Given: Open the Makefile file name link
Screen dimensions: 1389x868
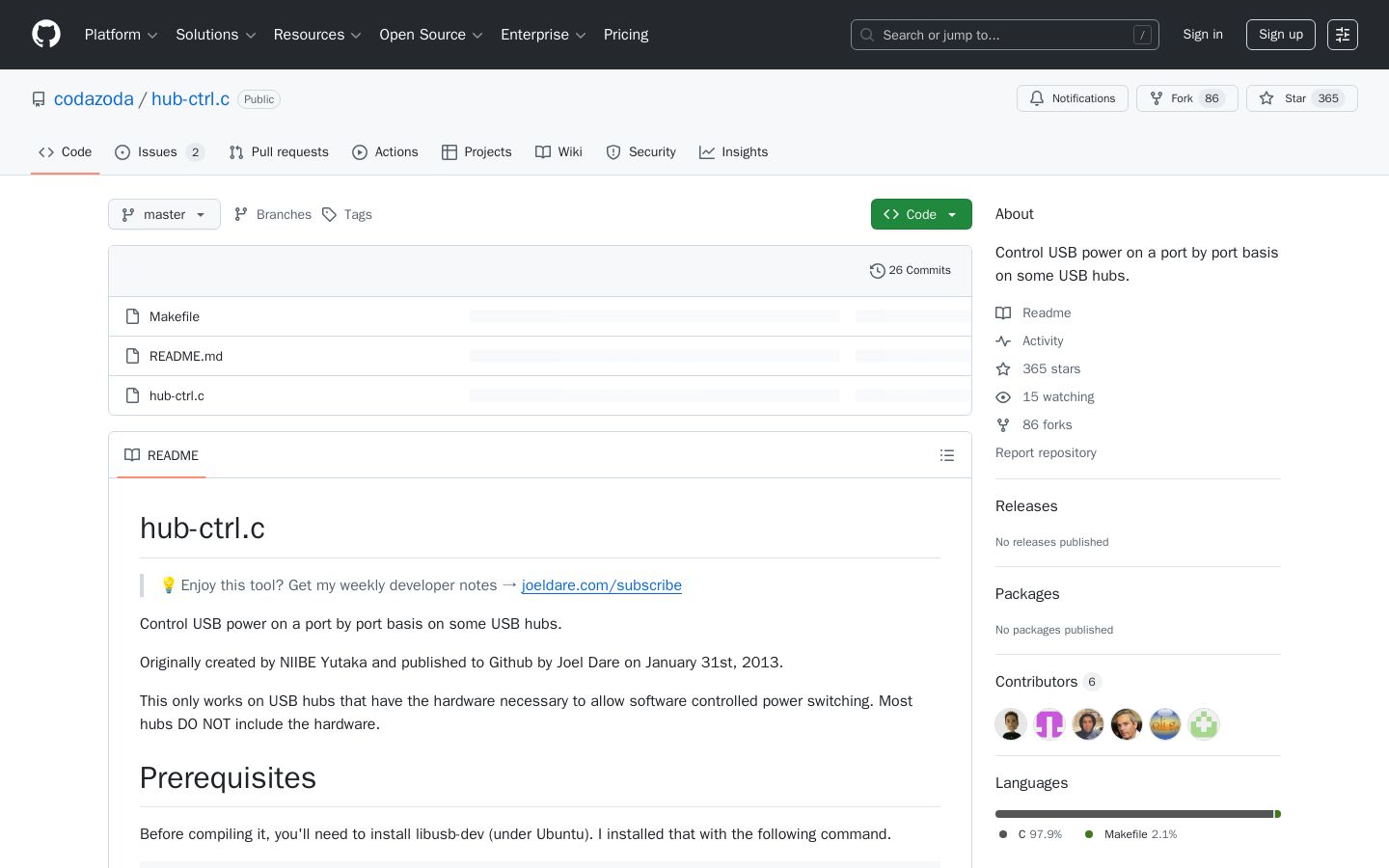Looking at the screenshot, I should click(175, 316).
